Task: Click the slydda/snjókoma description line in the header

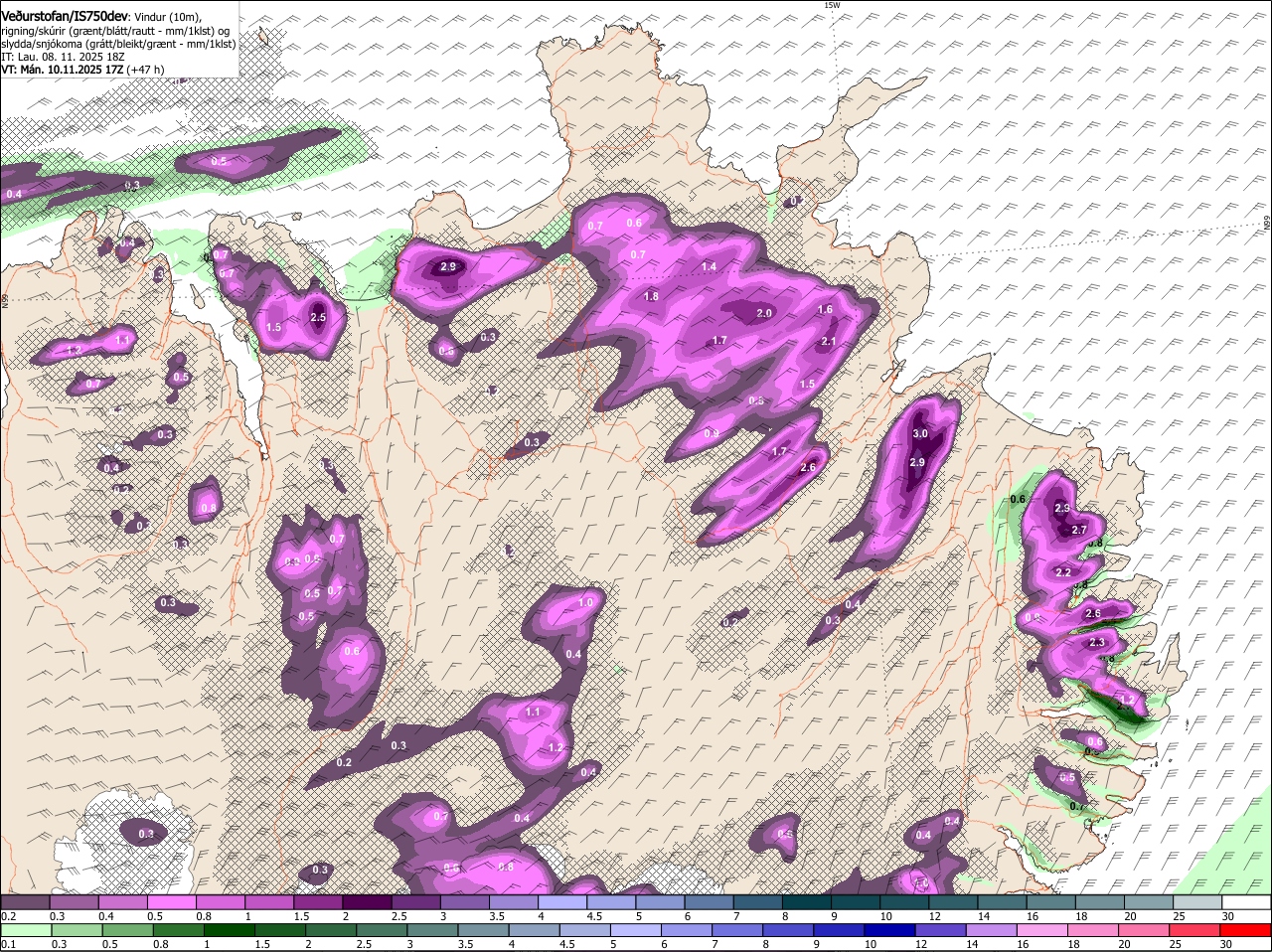Action: tap(118, 43)
